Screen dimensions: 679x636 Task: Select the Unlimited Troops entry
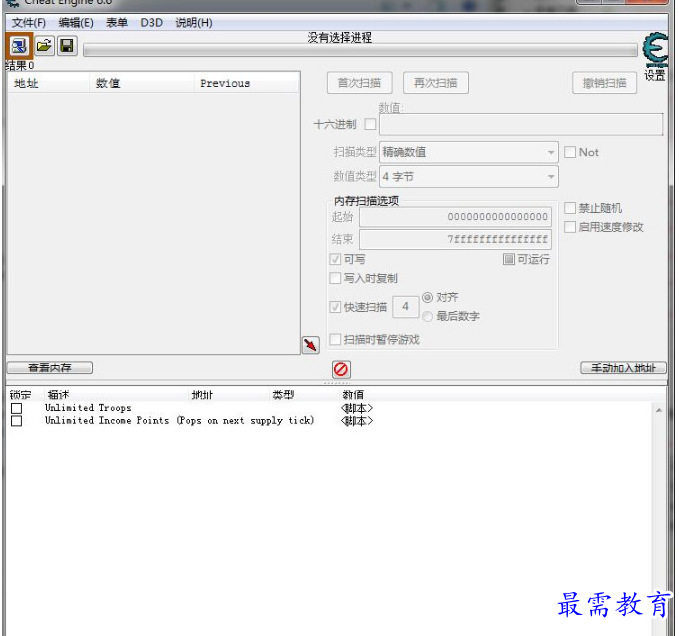click(88, 408)
